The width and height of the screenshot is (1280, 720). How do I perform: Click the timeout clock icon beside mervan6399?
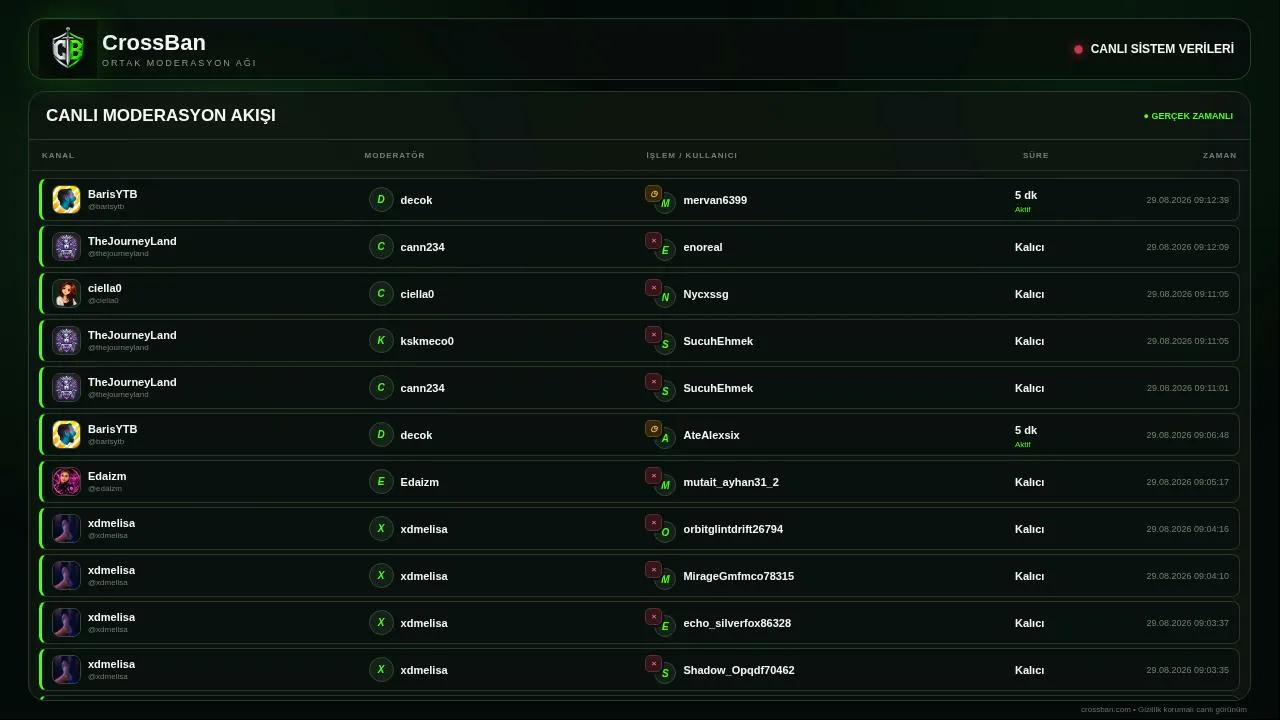click(653, 194)
